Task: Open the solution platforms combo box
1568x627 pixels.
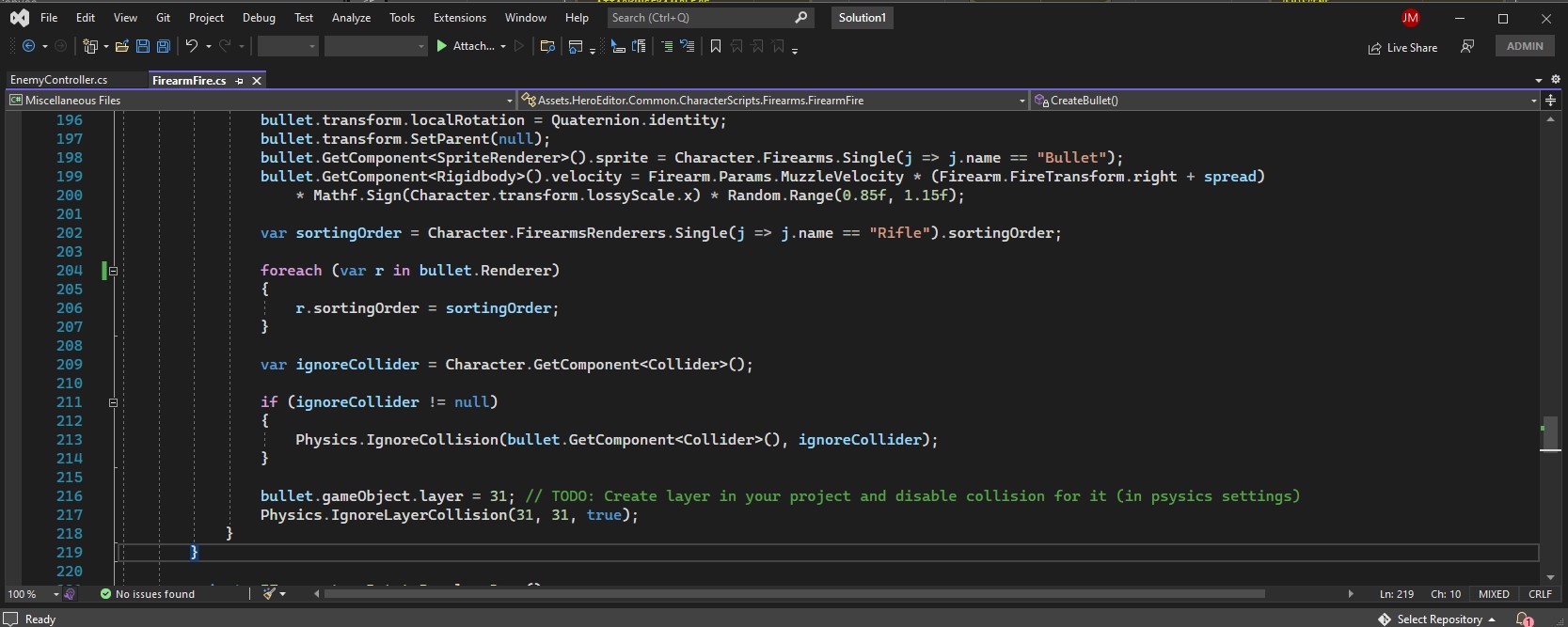Action: [x=376, y=46]
